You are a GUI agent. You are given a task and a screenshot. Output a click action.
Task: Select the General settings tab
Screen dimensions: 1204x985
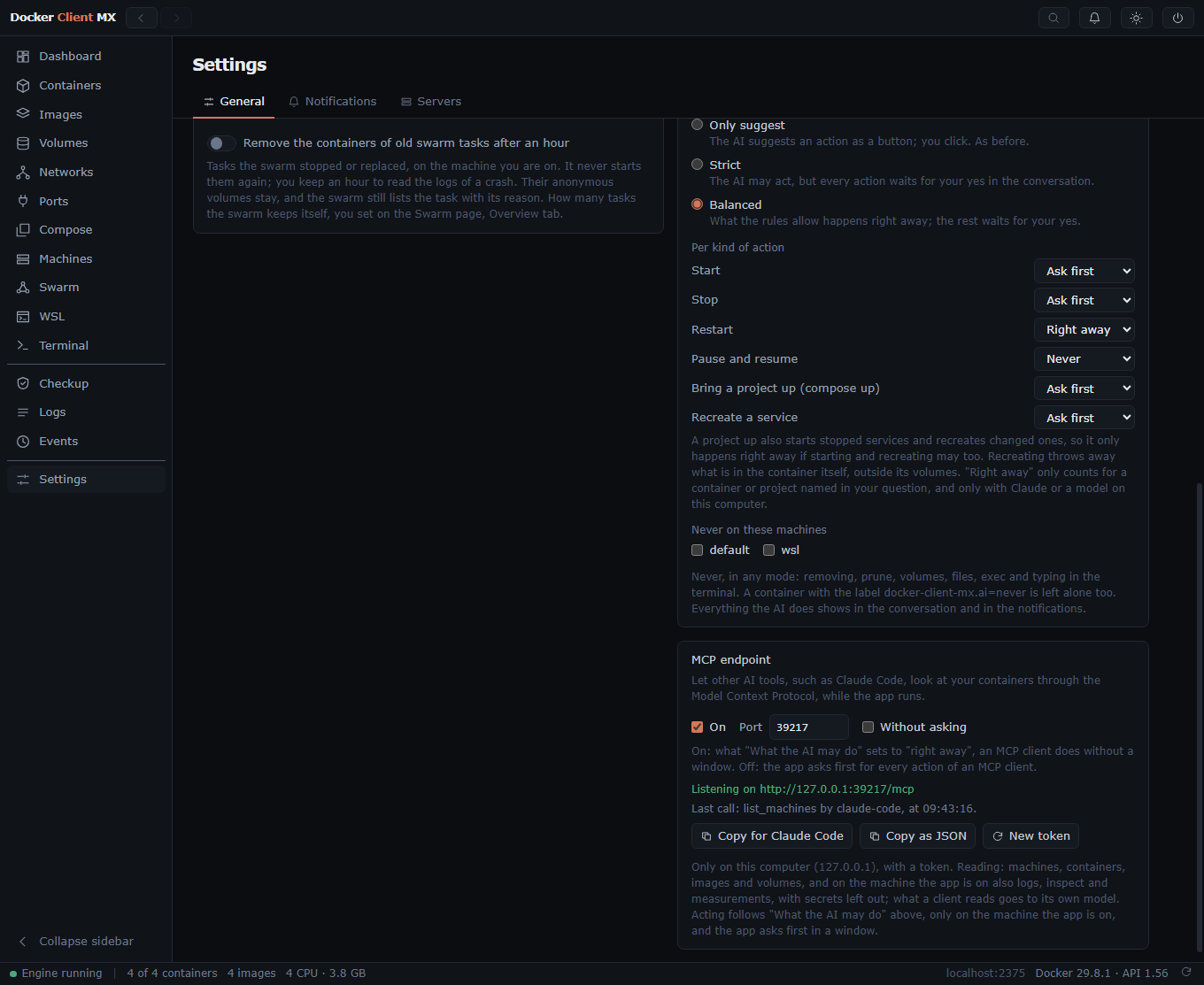pyautogui.click(x=234, y=102)
